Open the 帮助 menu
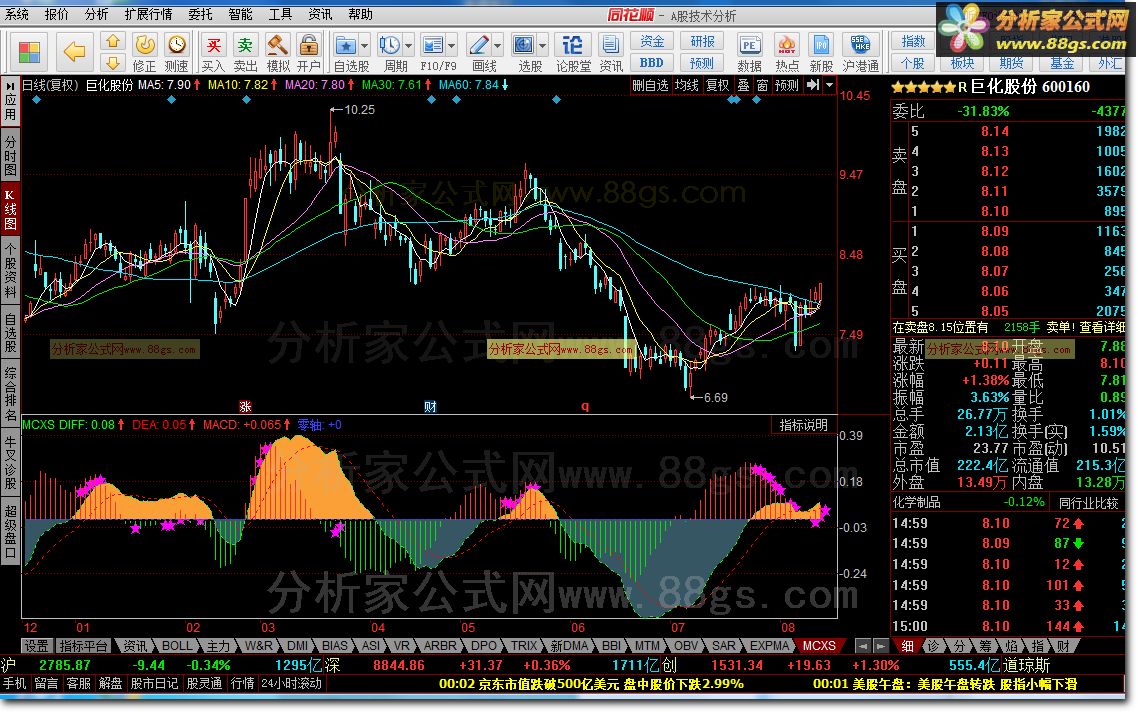 360,14
